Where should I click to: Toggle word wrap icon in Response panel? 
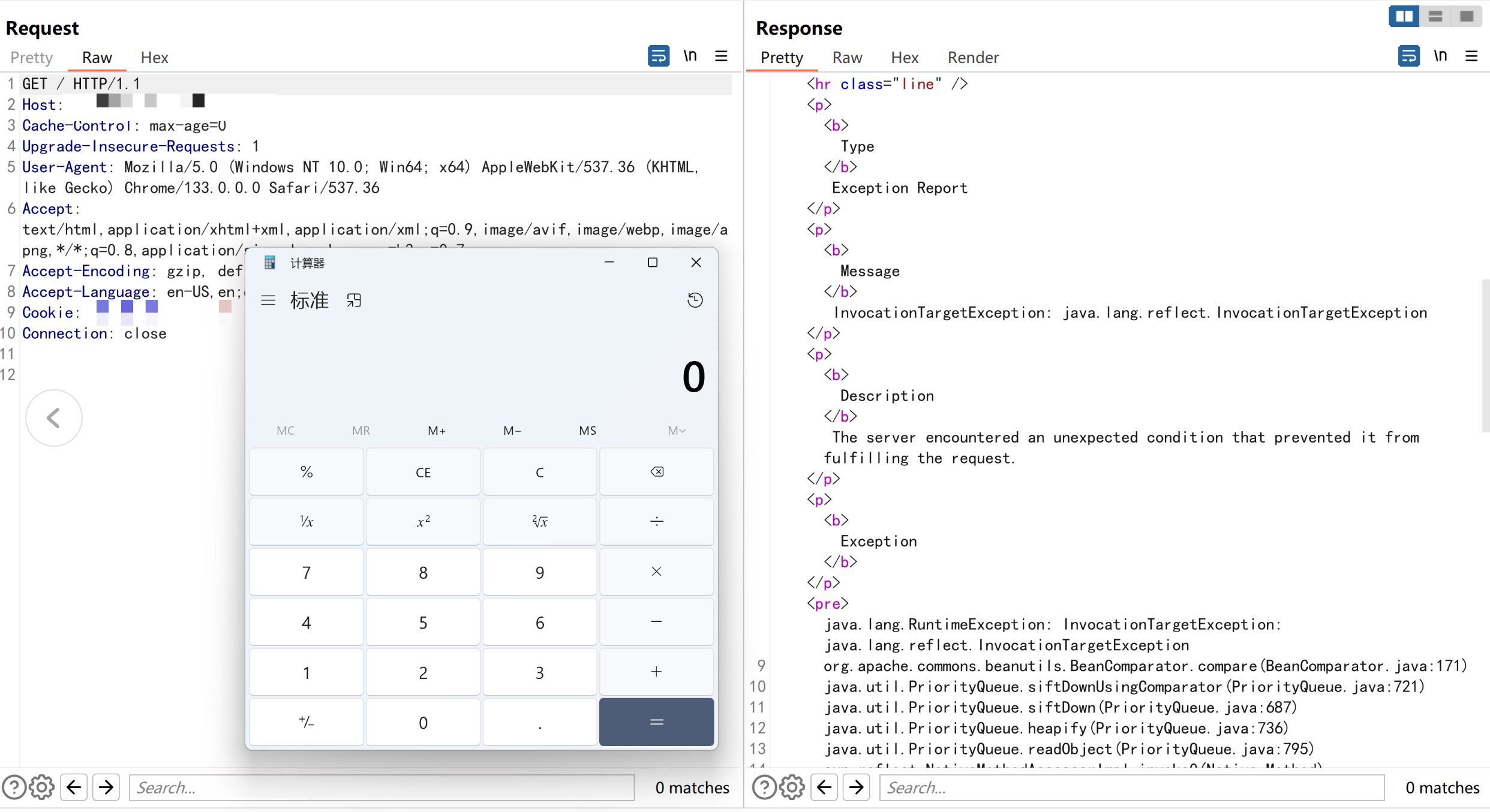(1408, 56)
